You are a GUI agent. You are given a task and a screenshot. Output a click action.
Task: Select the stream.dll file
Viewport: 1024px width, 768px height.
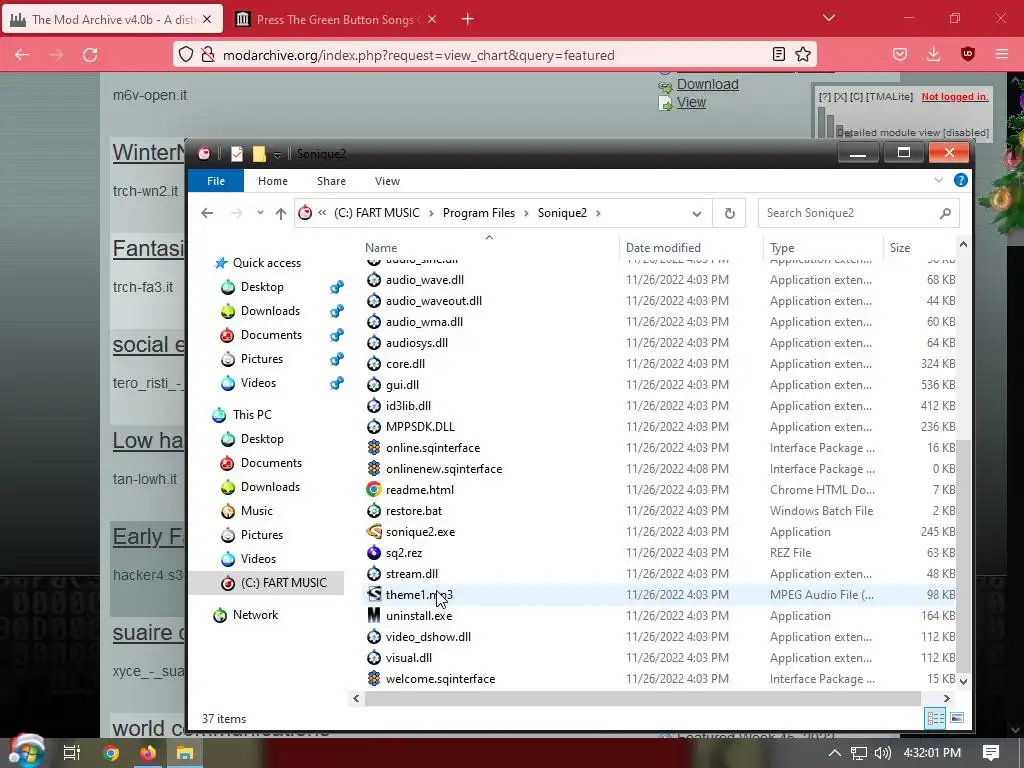[660, 573]
